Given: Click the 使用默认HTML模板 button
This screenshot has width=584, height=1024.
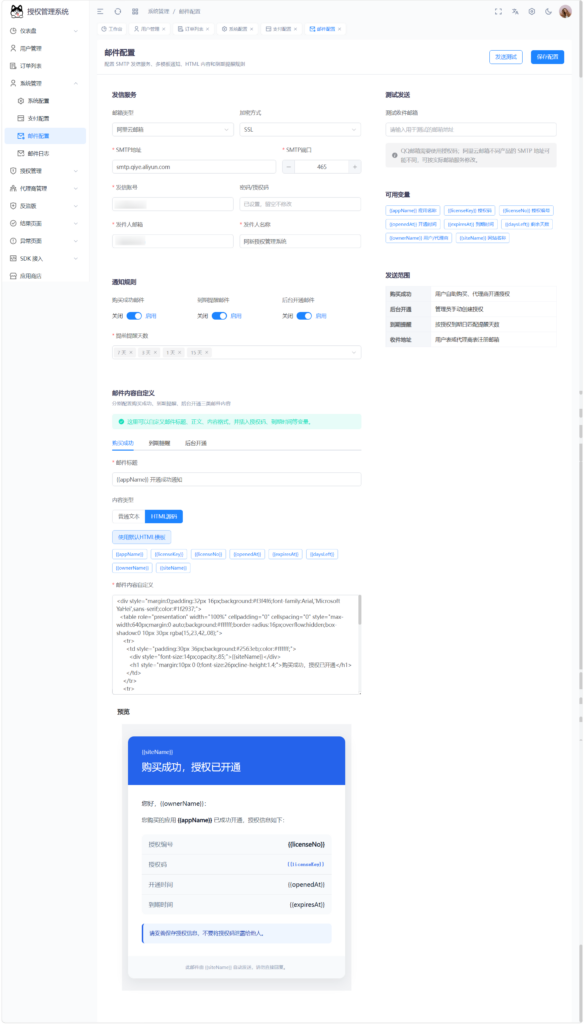Looking at the screenshot, I should click(142, 537).
